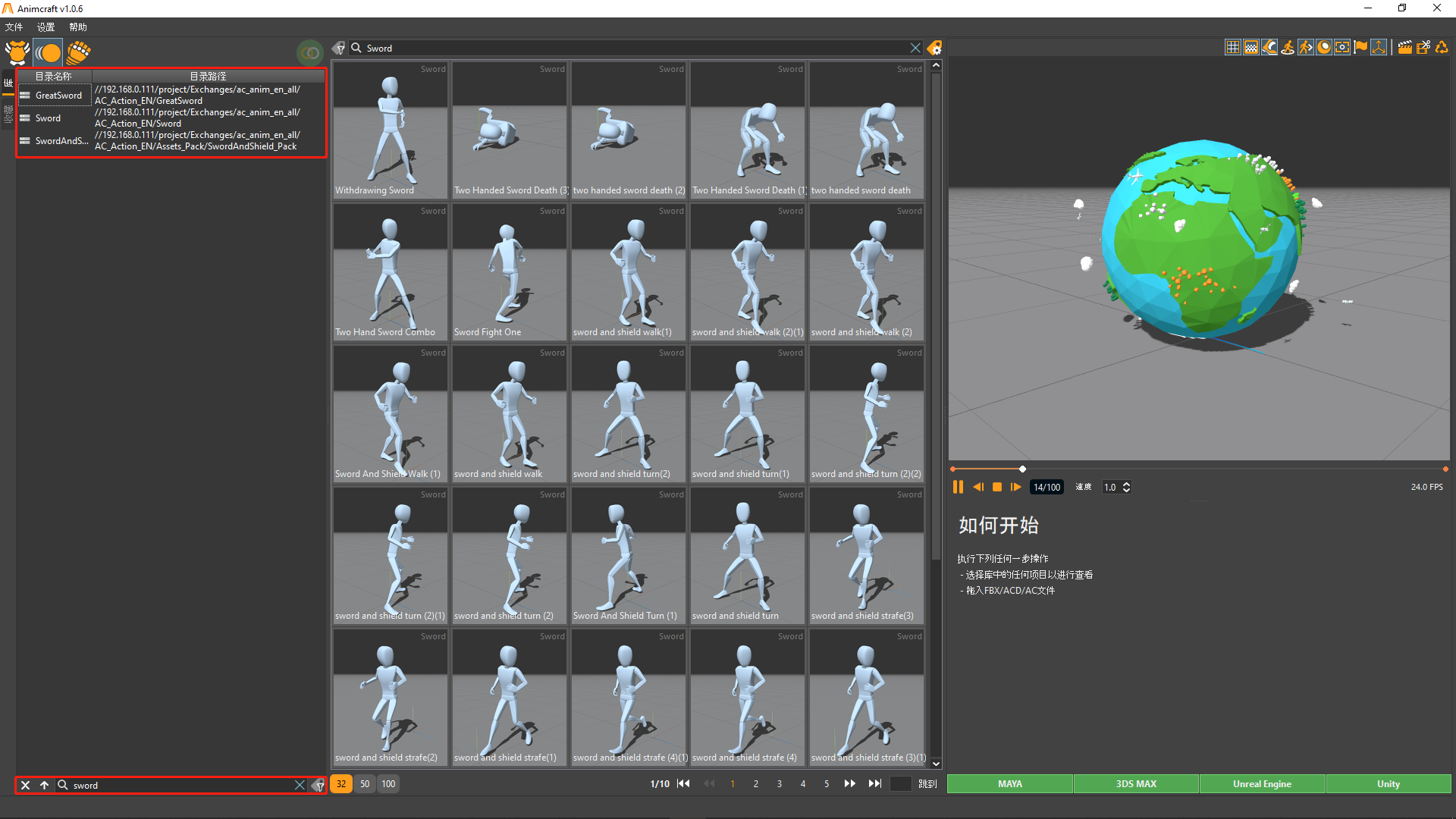Jump to first page arrow
The image size is (1456, 819).
pos(683,783)
